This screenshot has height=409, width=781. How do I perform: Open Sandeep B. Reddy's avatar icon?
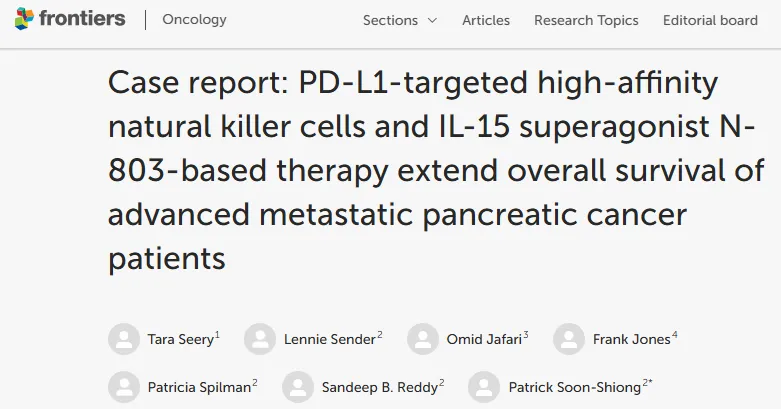[298, 387]
